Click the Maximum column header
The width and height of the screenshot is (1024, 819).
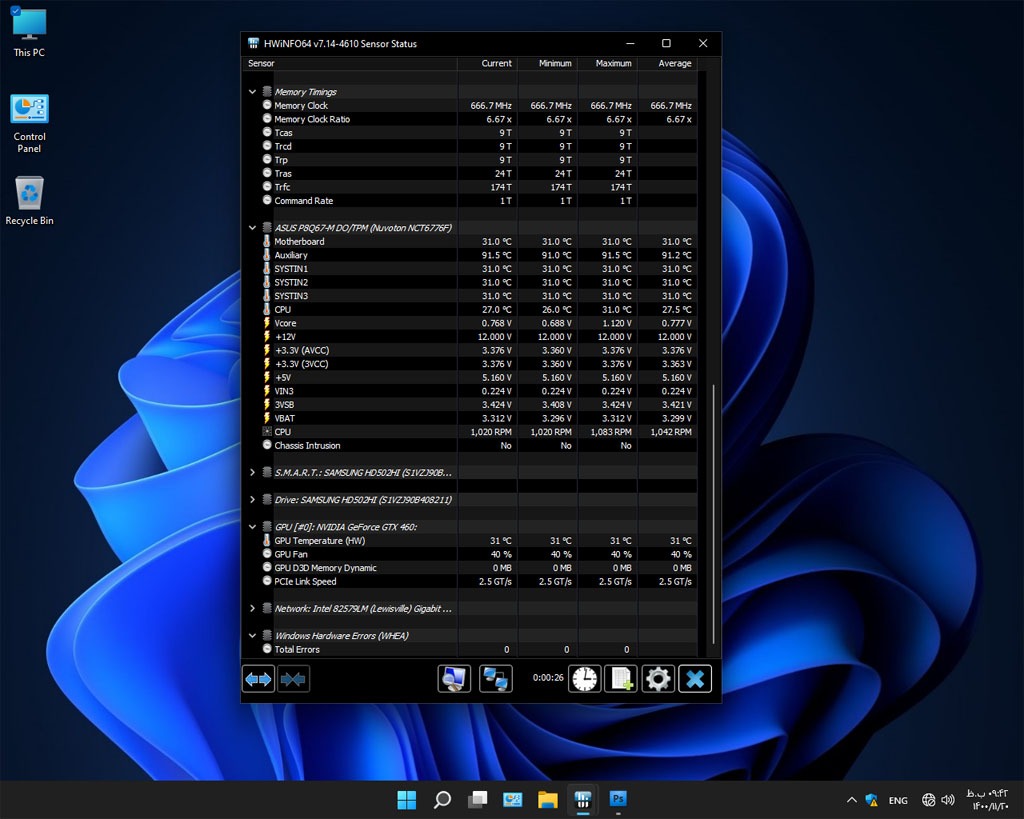click(x=613, y=63)
